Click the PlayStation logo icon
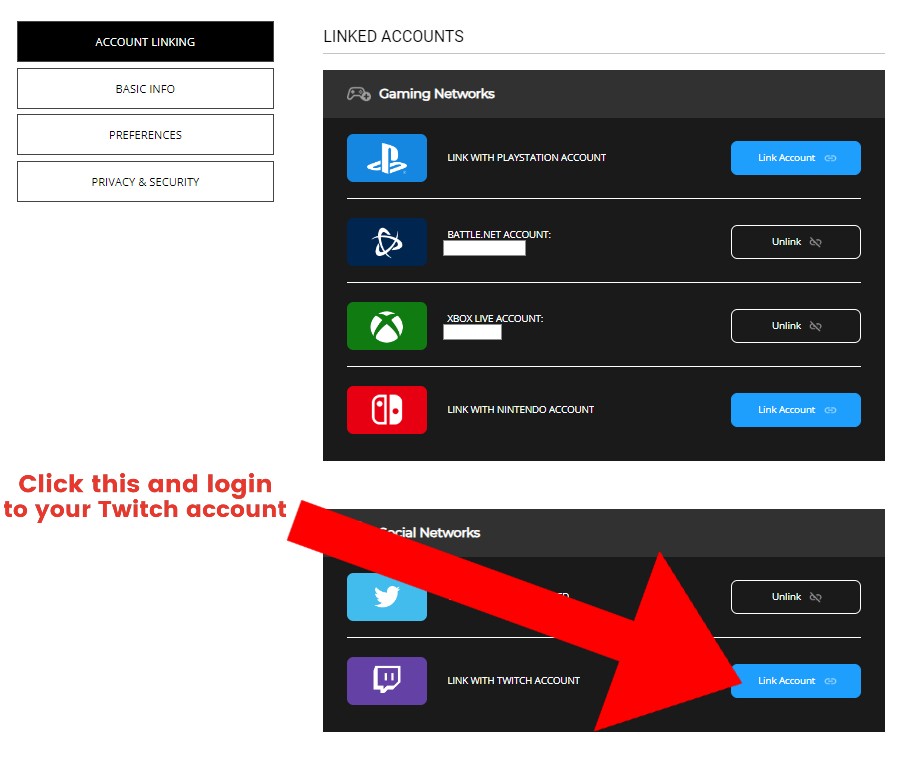913x757 pixels. click(387, 158)
